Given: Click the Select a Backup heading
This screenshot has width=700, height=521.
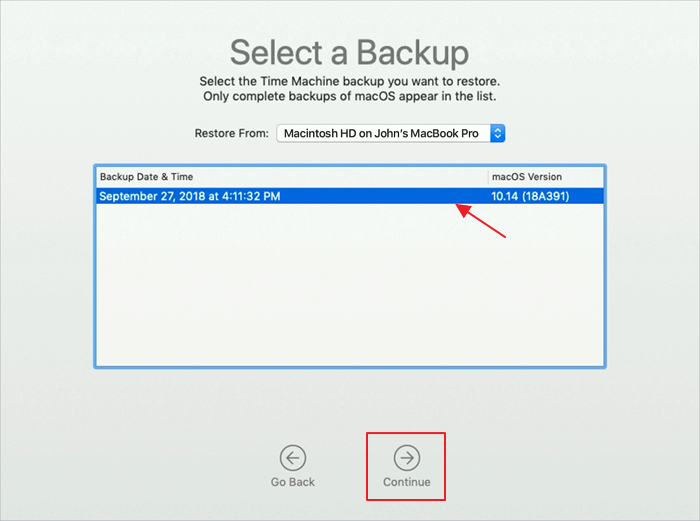Looking at the screenshot, I should 349,52.
